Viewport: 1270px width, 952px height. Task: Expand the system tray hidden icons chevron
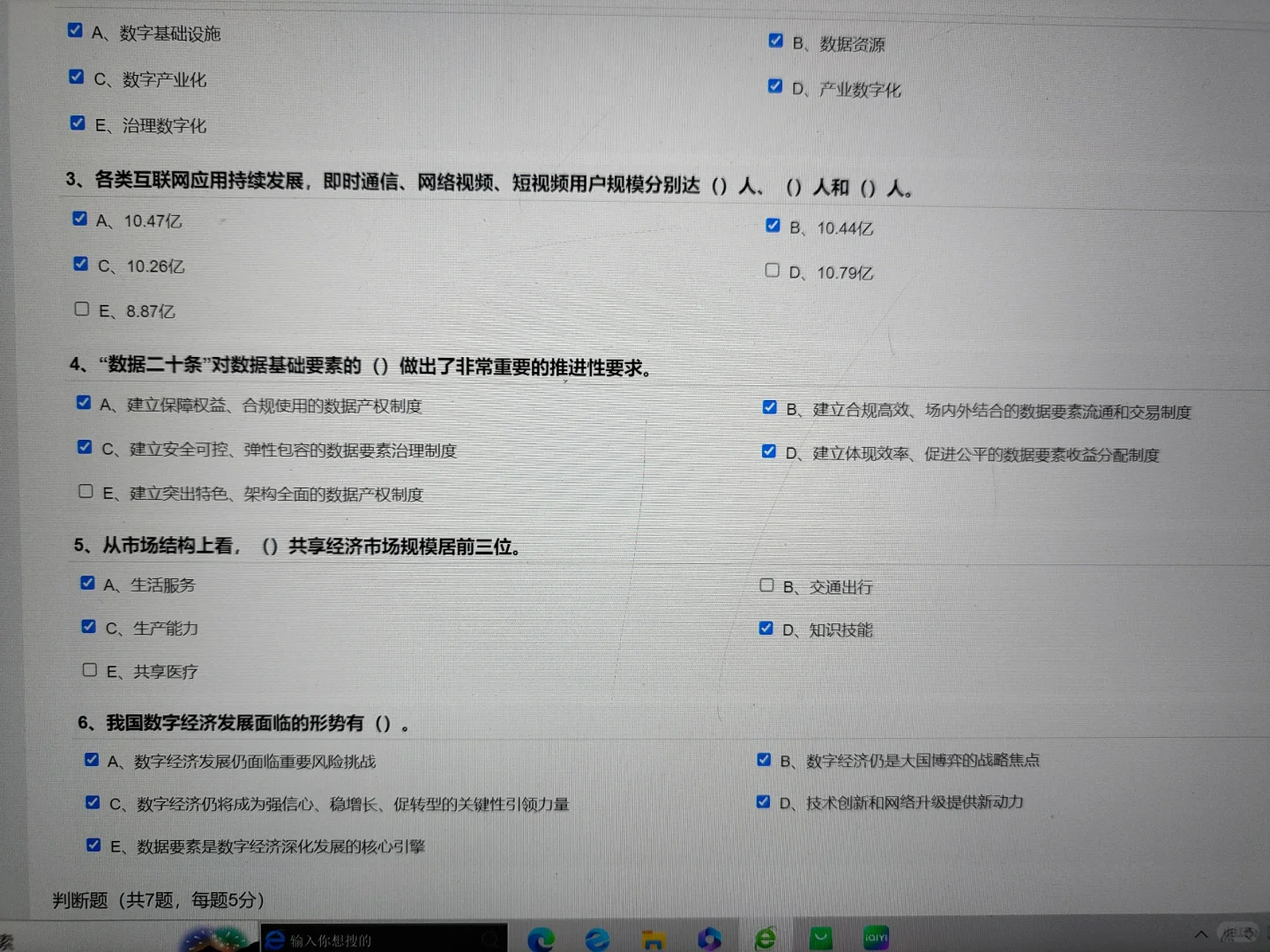[x=1200, y=934]
